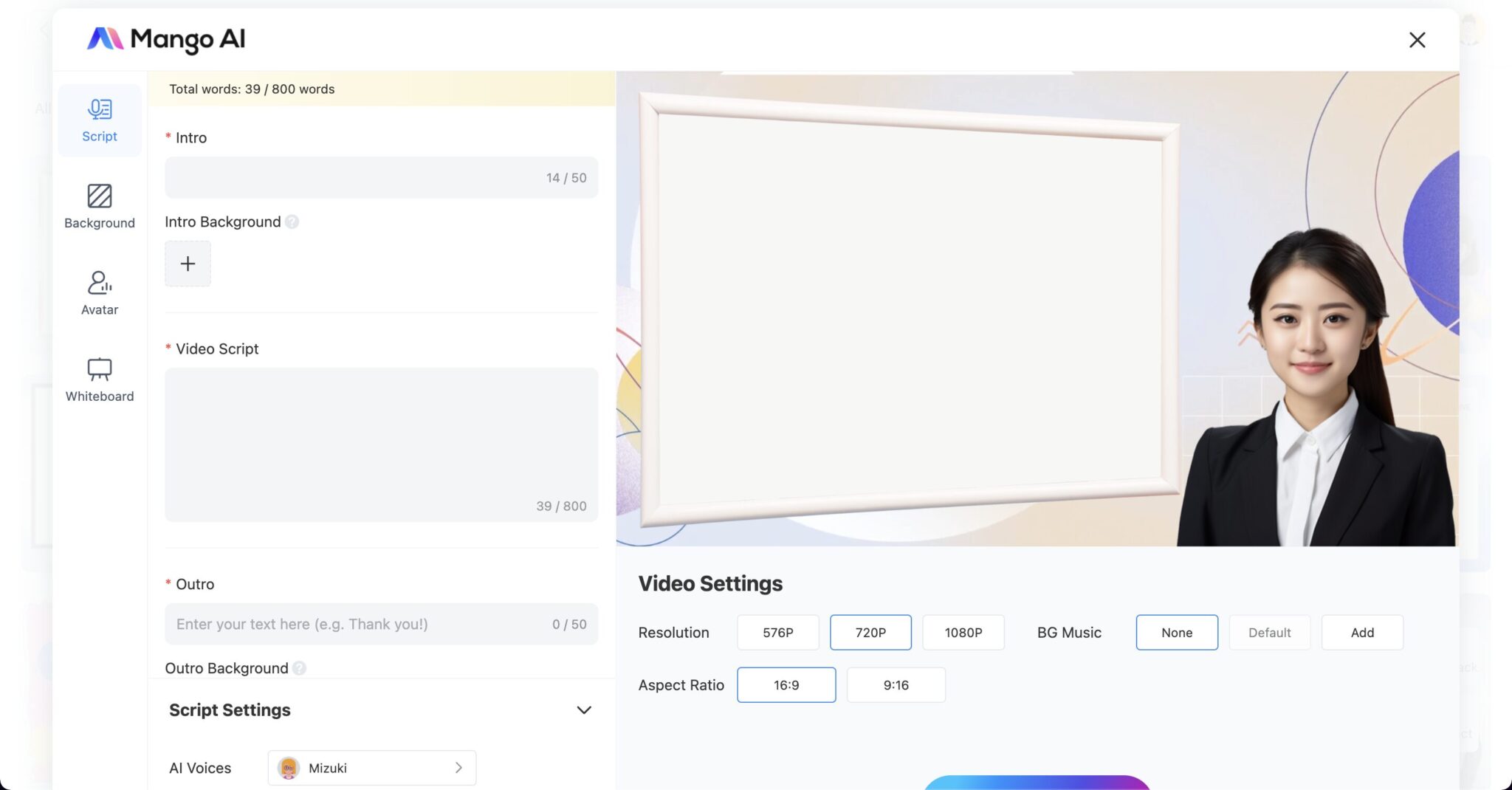Set BG Music to None
Viewport: 1512px width, 790px height.
coord(1176,632)
